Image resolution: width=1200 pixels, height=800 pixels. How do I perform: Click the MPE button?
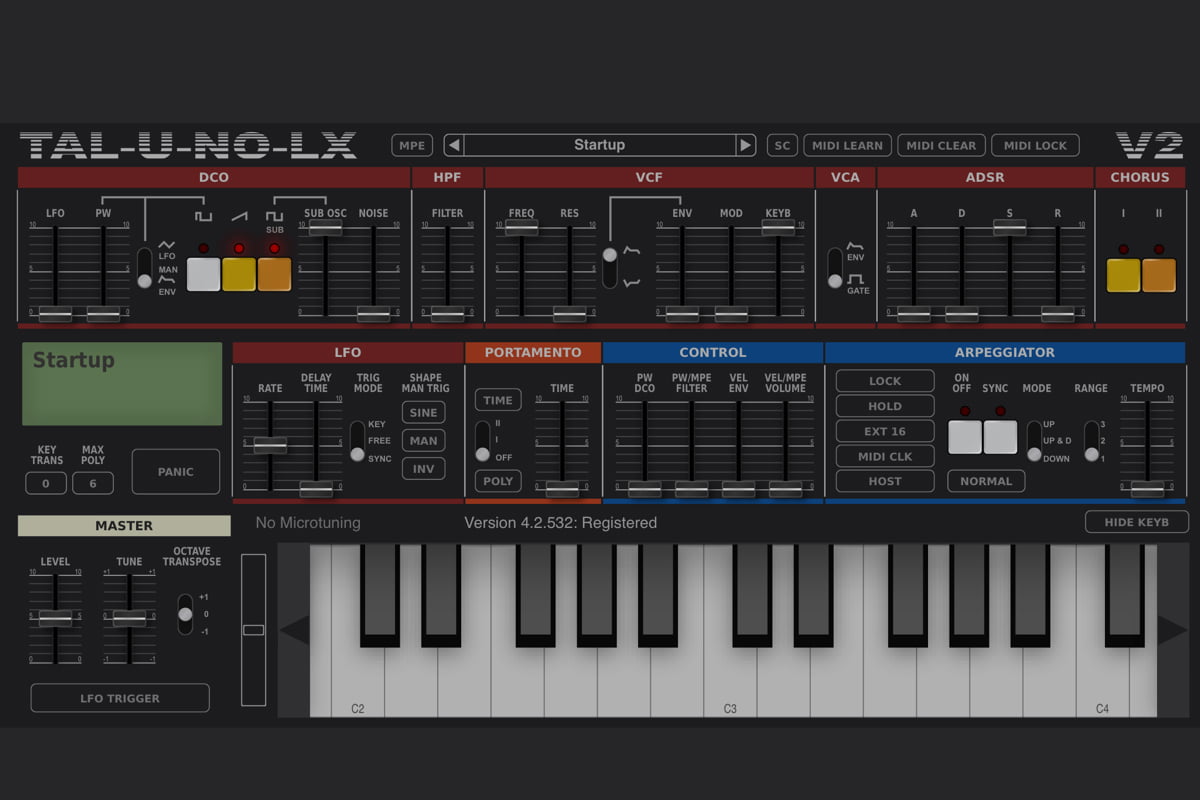412,145
